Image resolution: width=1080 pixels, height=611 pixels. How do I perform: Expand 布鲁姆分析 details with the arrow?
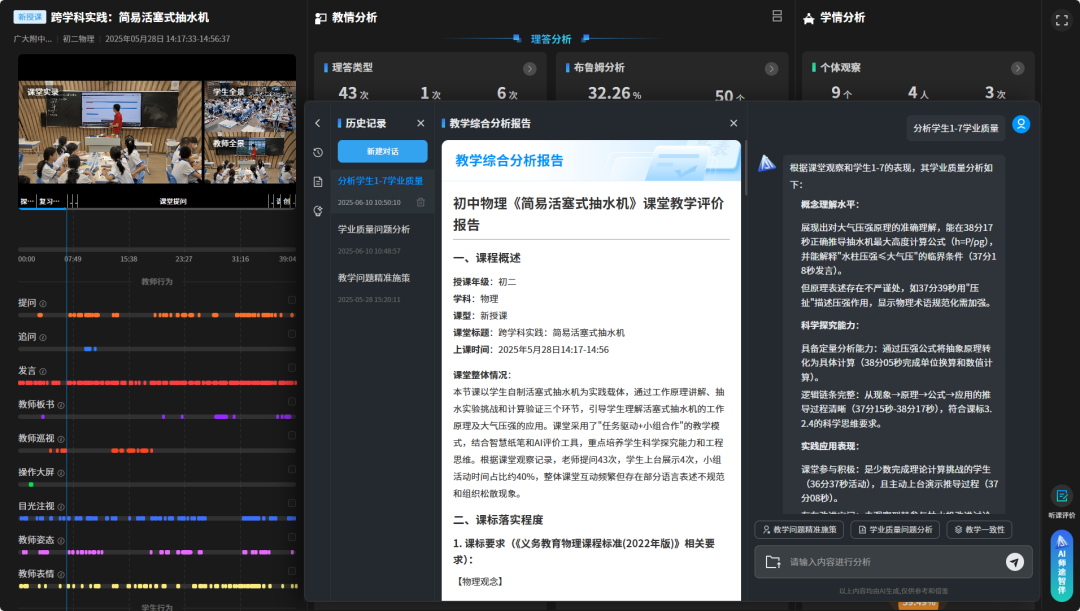(770, 69)
